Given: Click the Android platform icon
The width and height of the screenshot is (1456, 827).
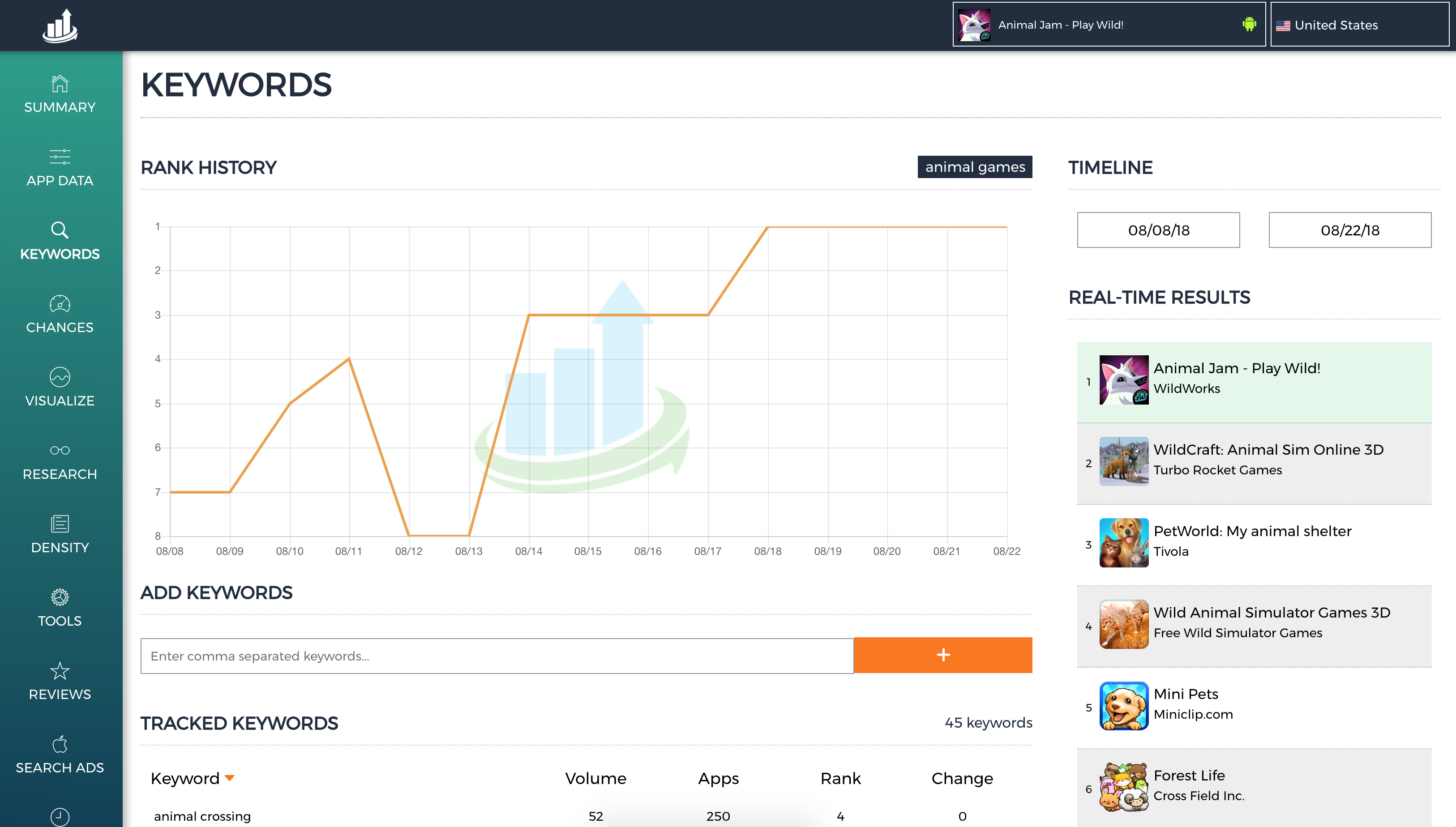Looking at the screenshot, I should click(x=1249, y=25).
